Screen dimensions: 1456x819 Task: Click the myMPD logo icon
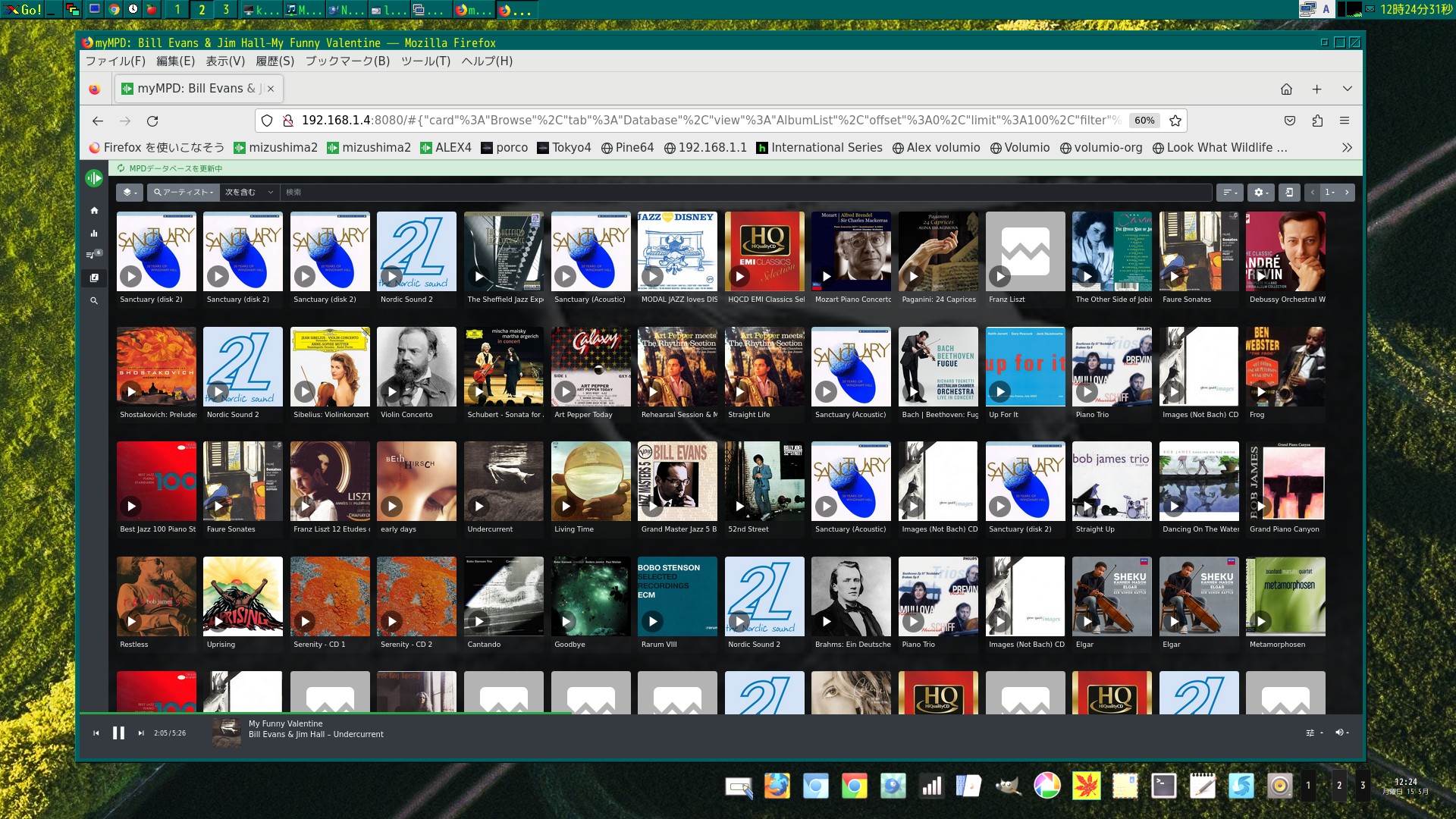coord(94,178)
